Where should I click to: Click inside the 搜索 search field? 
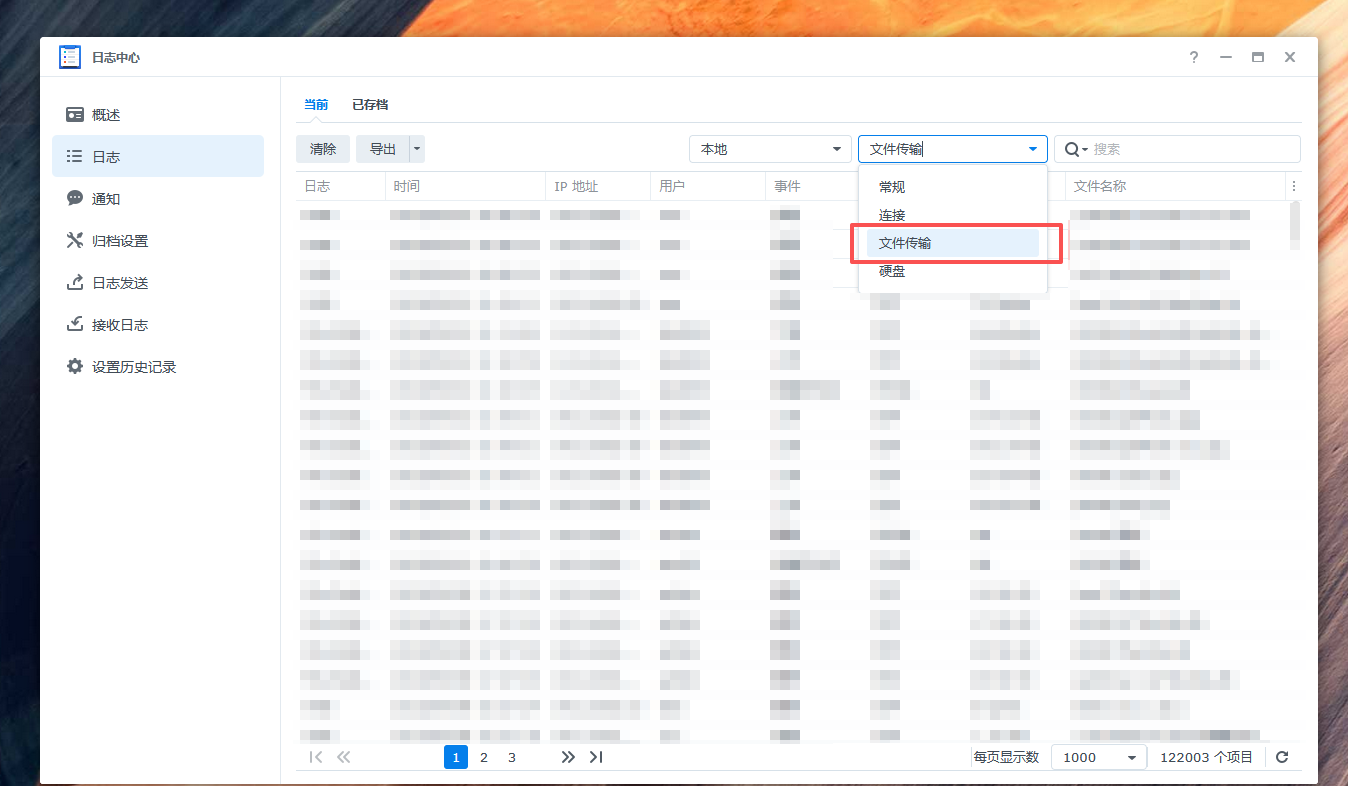point(1150,148)
